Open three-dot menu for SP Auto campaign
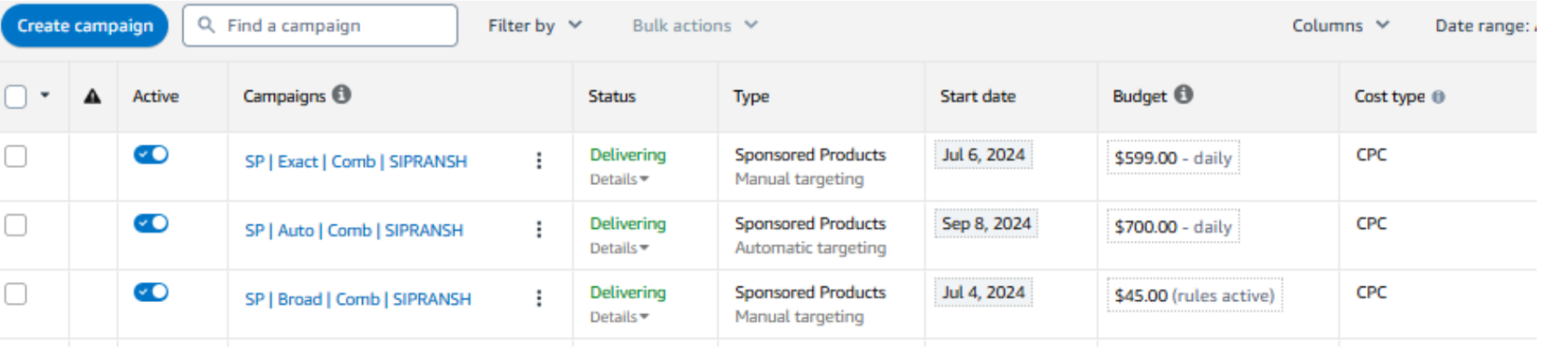The width and height of the screenshot is (1568, 357). pyautogui.click(x=538, y=230)
